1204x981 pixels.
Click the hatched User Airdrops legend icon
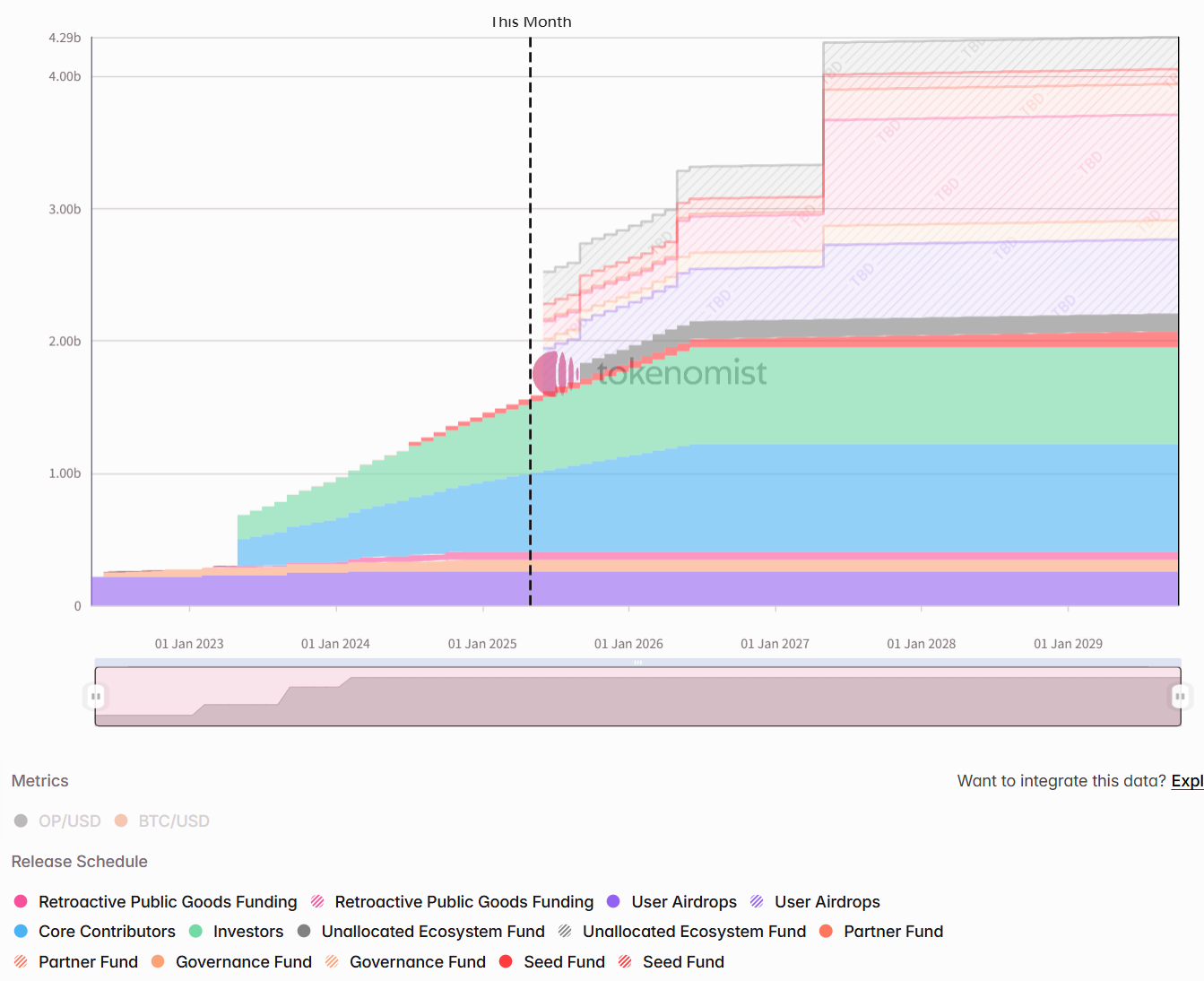tap(757, 901)
